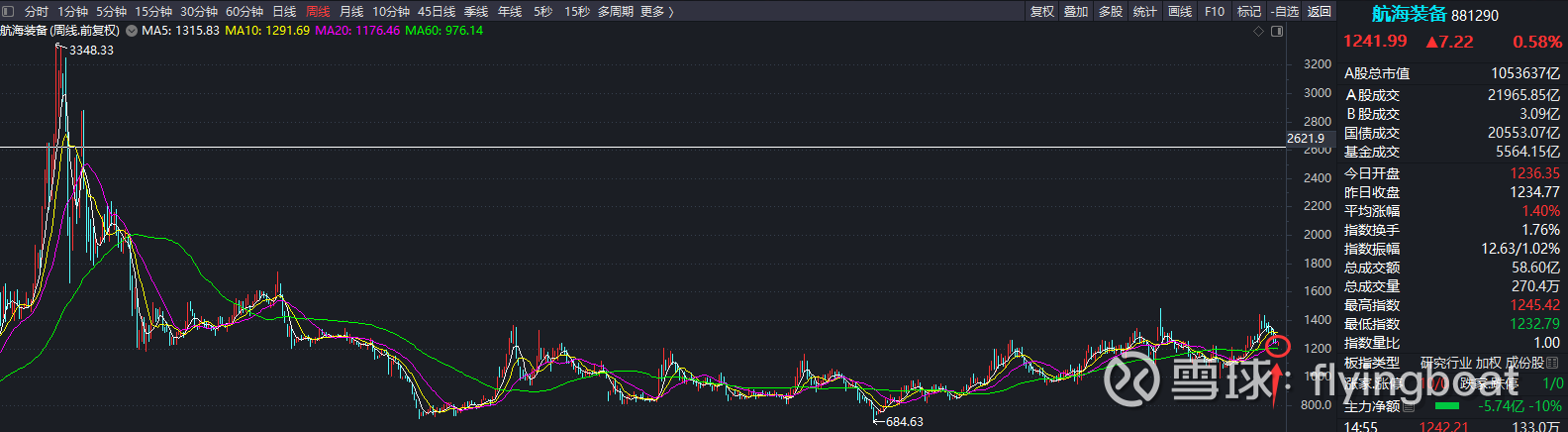The width and height of the screenshot is (1568, 432).
Task: Expand more periods with the 更多 arrow
Action: pos(657,12)
